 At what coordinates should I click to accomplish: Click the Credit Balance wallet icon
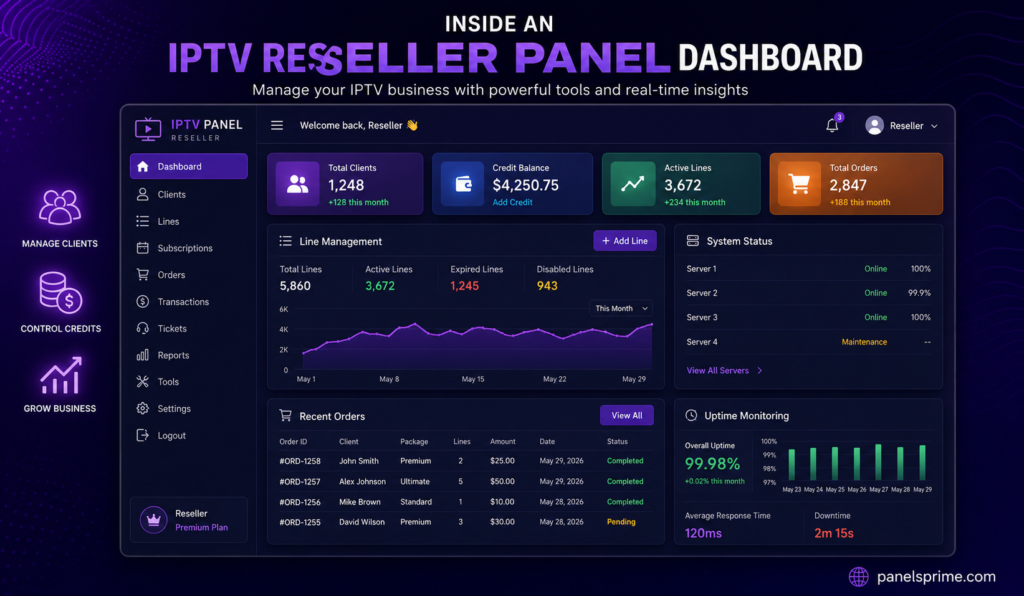coord(463,184)
